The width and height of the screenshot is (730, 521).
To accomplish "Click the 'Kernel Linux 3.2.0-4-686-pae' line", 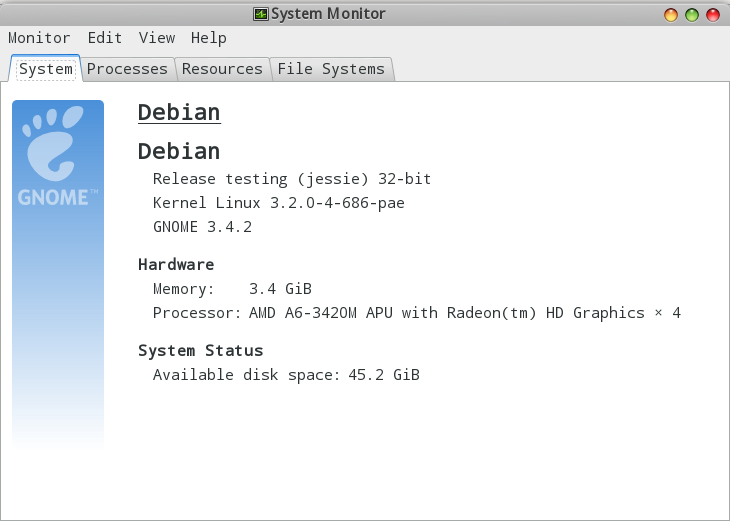I will point(279,203).
